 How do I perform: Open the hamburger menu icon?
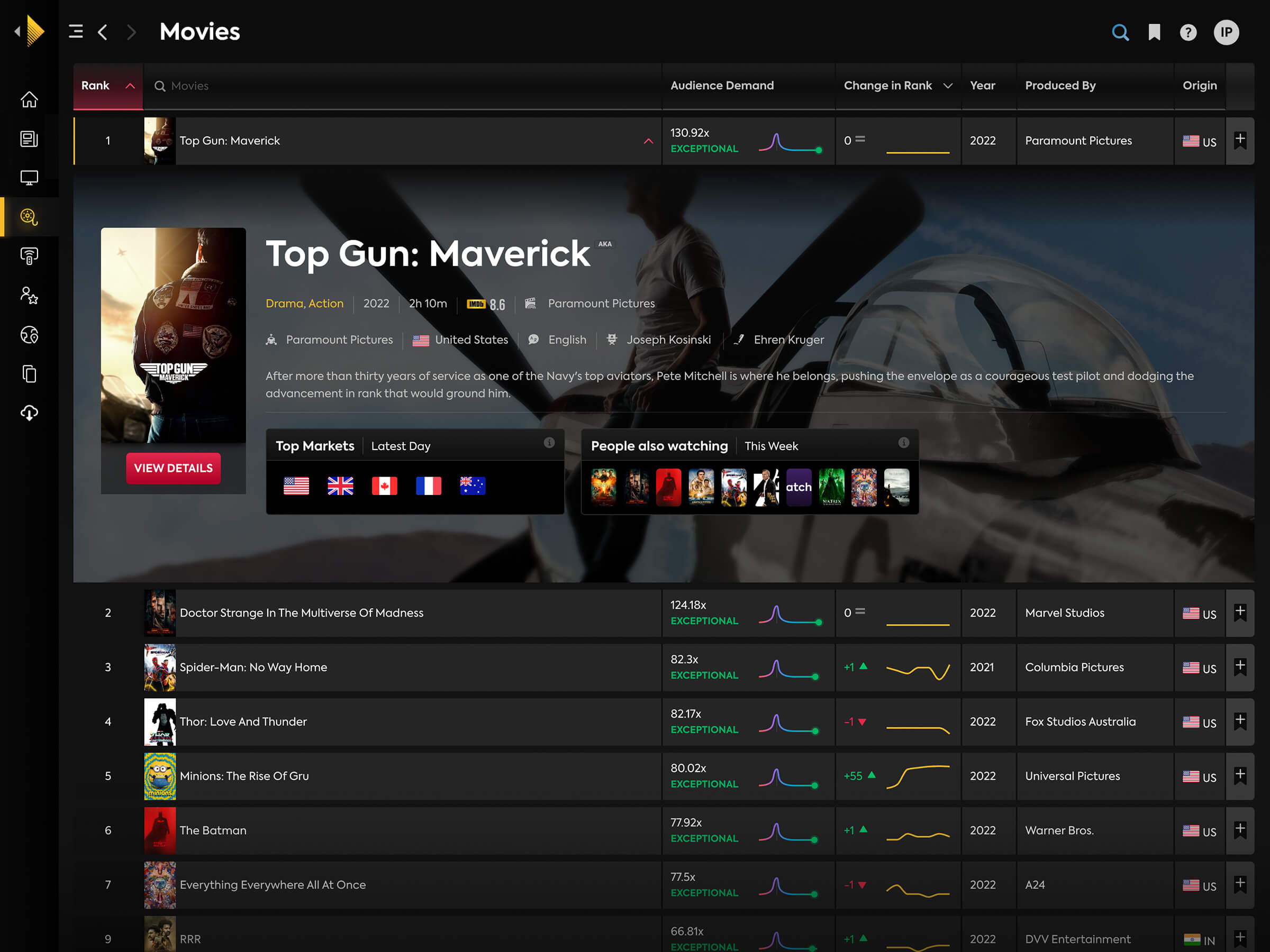click(x=76, y=32)
